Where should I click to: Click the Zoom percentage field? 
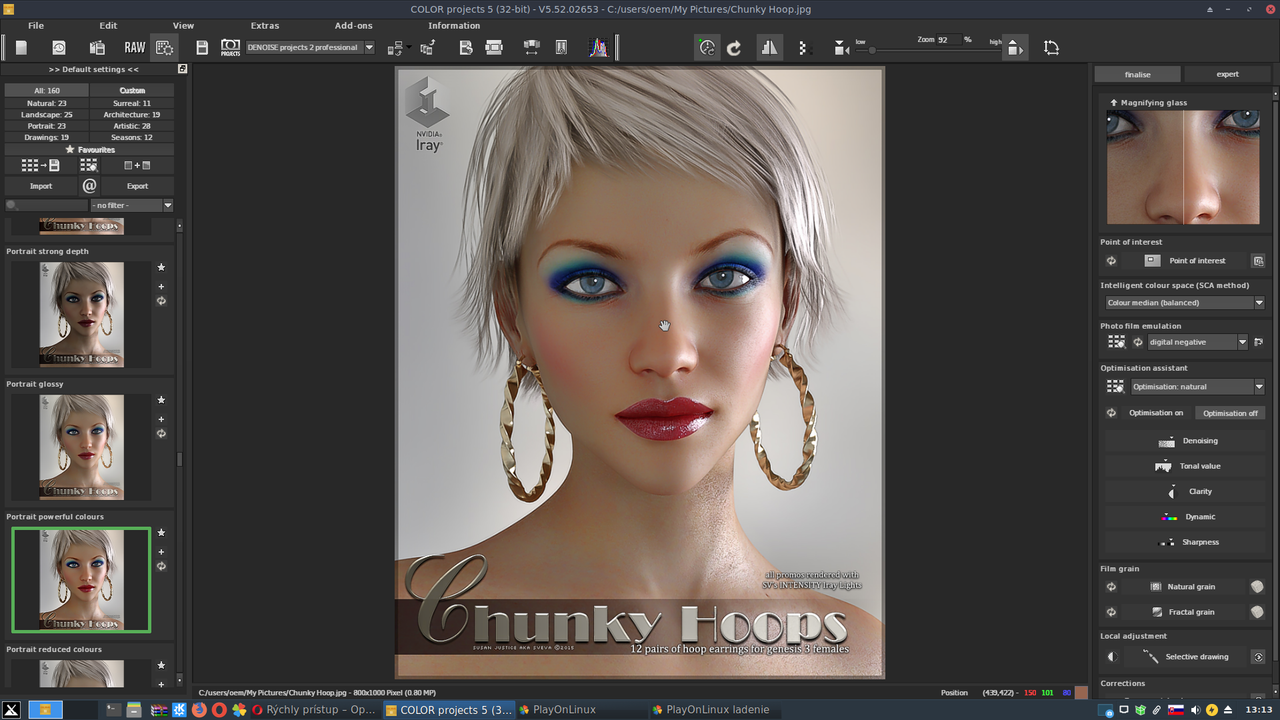(948, 40)
